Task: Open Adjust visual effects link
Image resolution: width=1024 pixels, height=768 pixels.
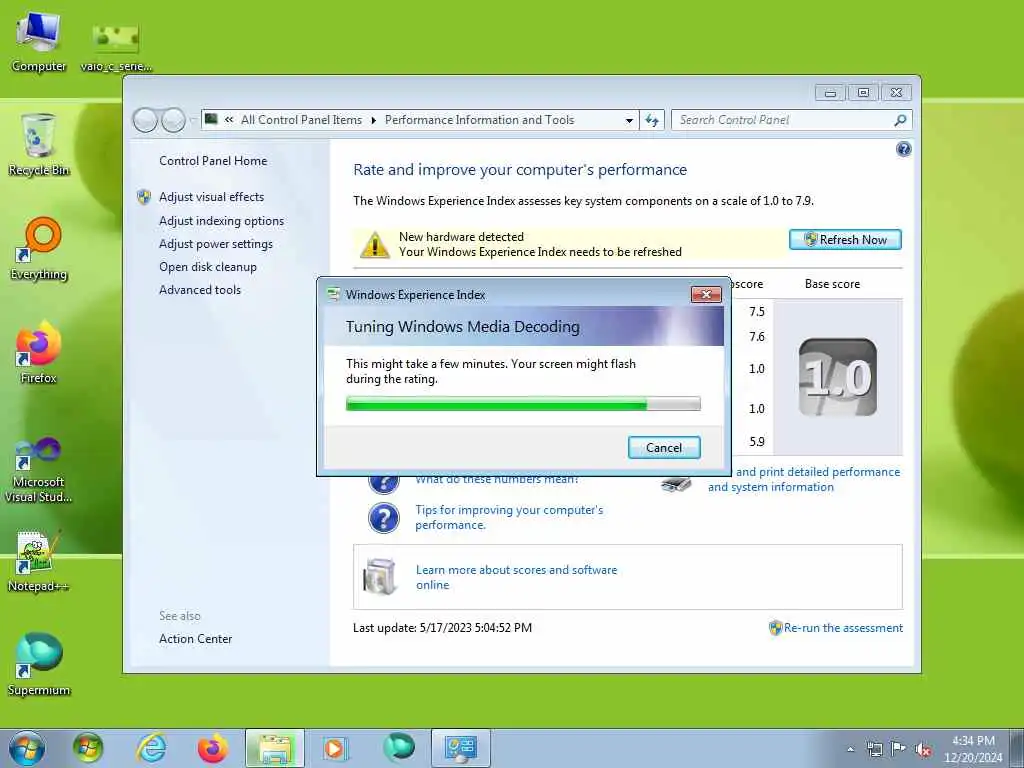Action: [212, 197]
